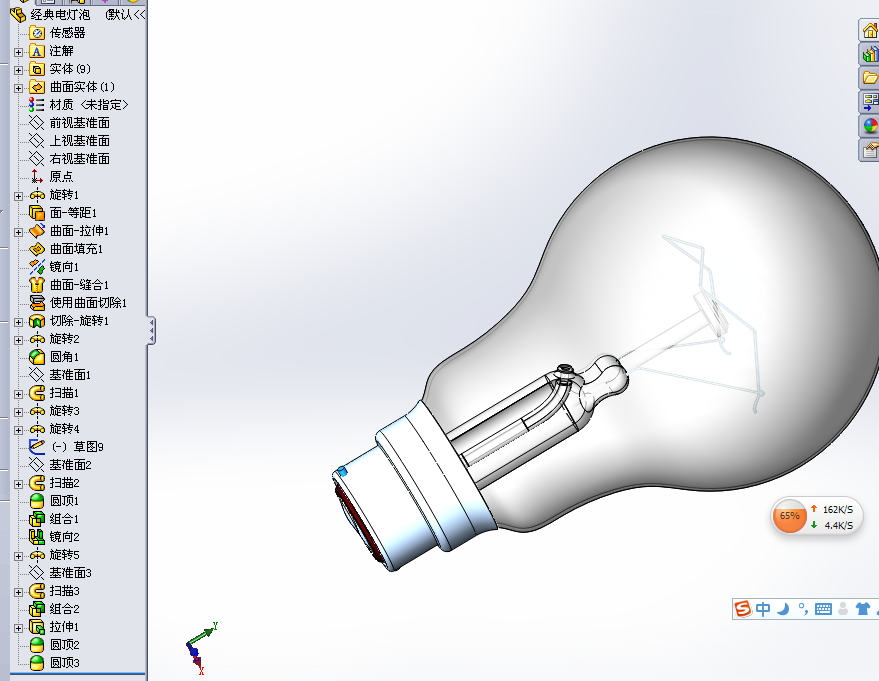The height and width of the screenshot is (681, 879).
Task: Select the 前视基准面 plane icon
Action: pos(37,123)
